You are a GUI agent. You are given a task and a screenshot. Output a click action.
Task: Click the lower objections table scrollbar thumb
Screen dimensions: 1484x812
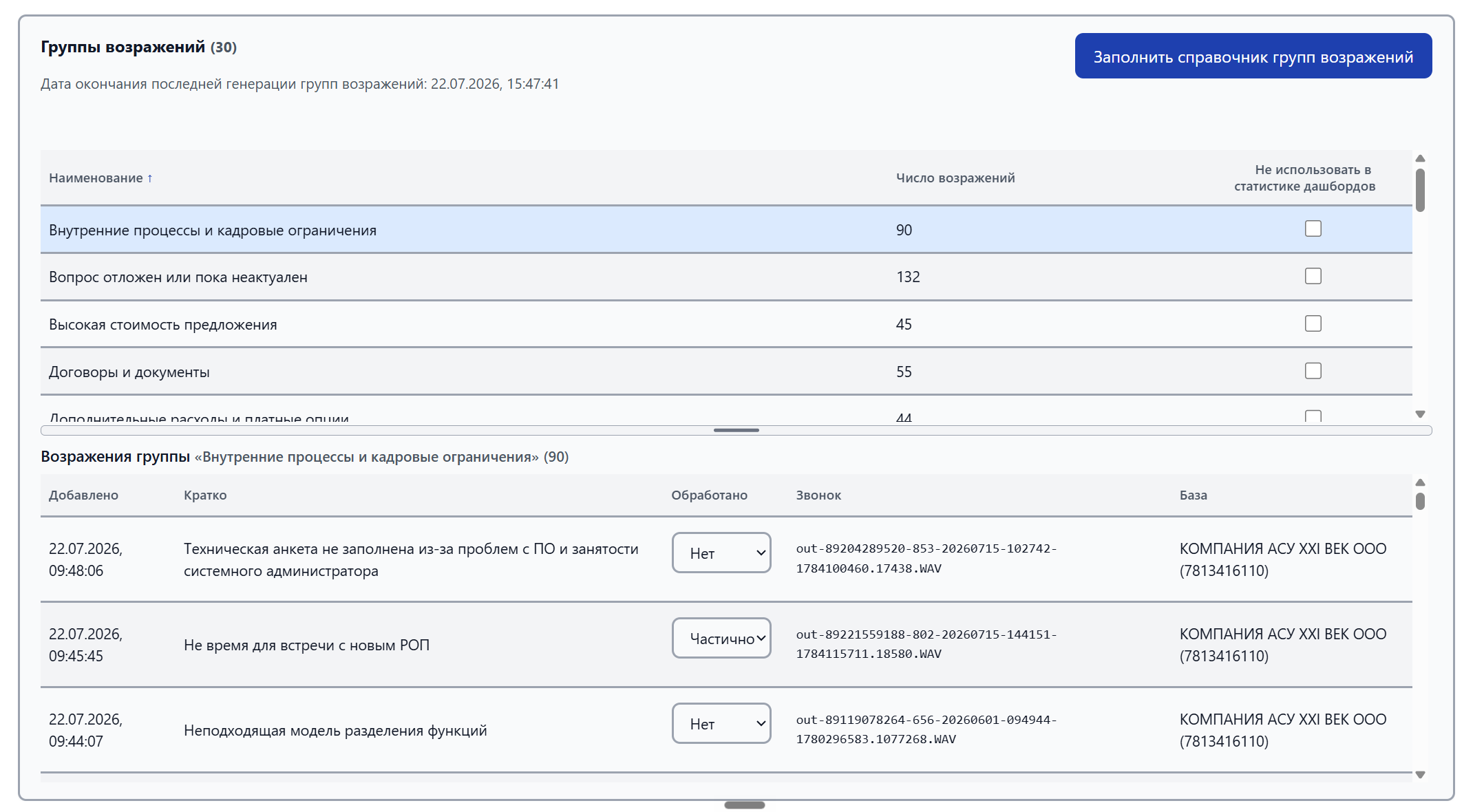click(1420, 501)
